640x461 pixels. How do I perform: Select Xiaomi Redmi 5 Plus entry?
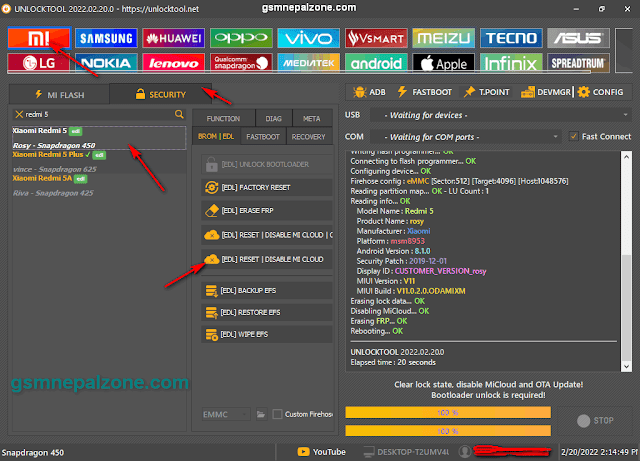(99, 162)
